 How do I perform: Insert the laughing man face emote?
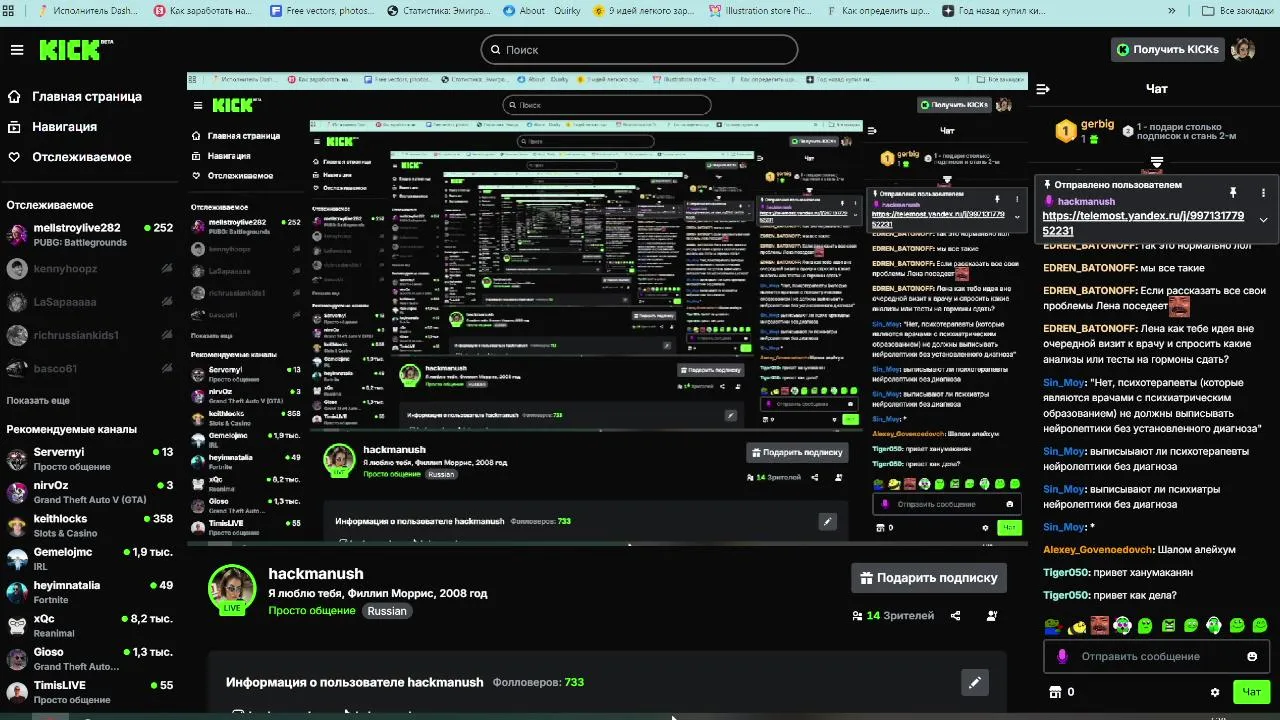pyautogui.click(x=1100, y=626)
